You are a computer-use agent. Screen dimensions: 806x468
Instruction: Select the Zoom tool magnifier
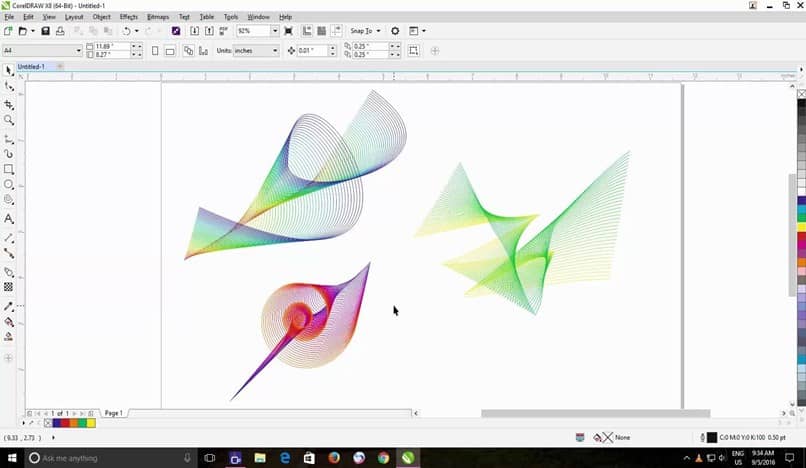pos(9,120)
